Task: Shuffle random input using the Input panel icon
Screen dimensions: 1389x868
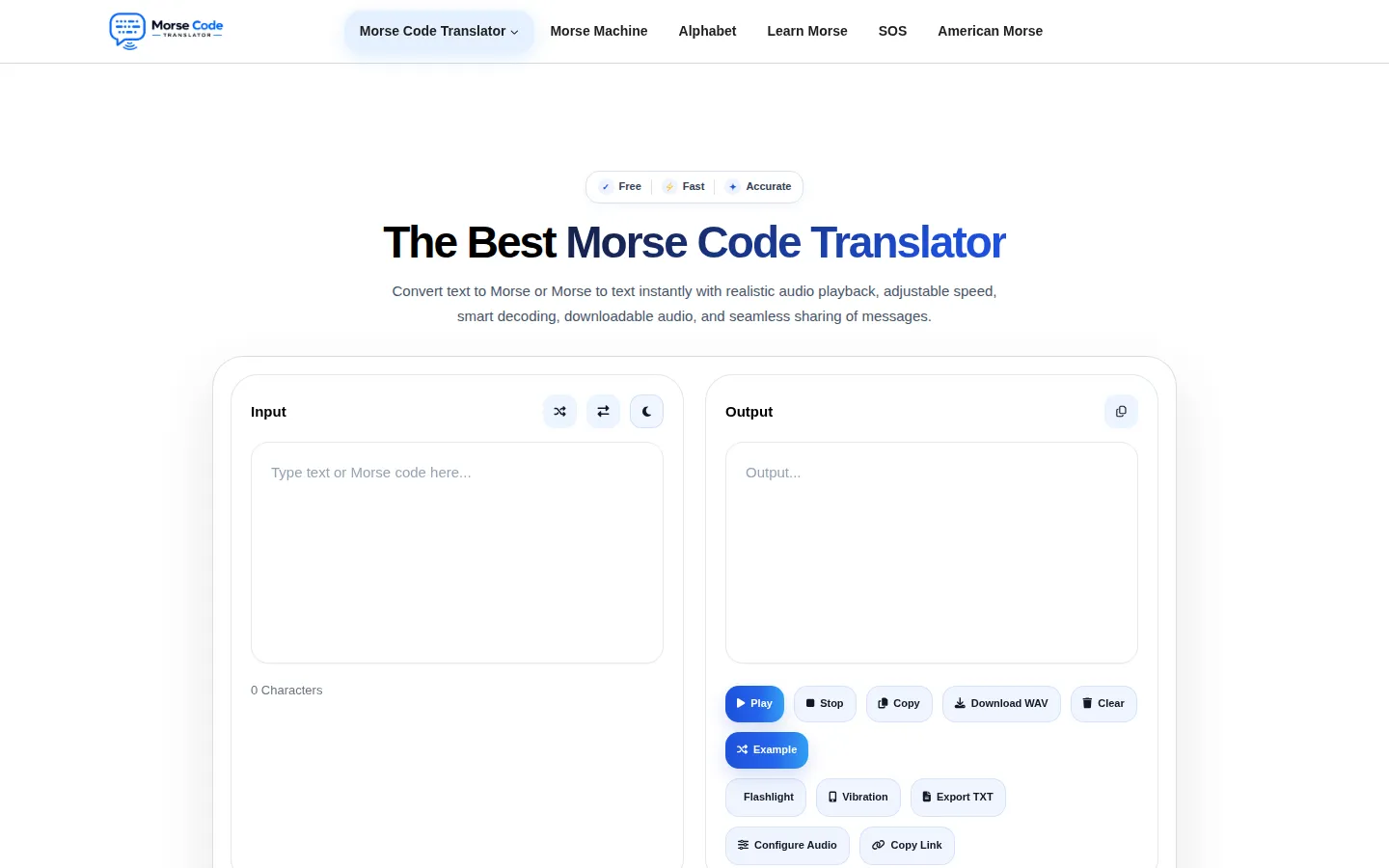Action: point(559,412)
